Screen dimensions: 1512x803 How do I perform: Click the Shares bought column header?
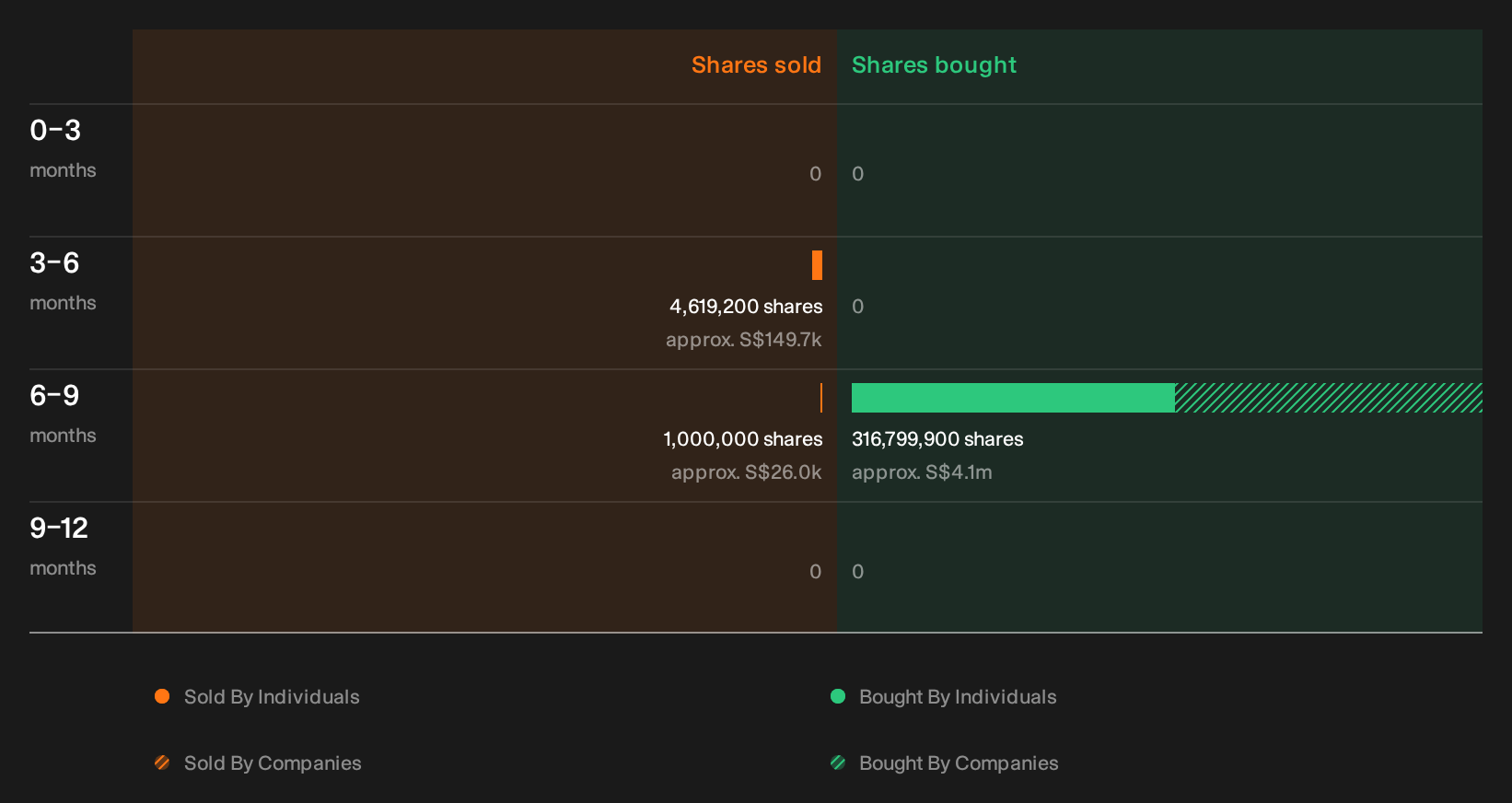point(934,65)
